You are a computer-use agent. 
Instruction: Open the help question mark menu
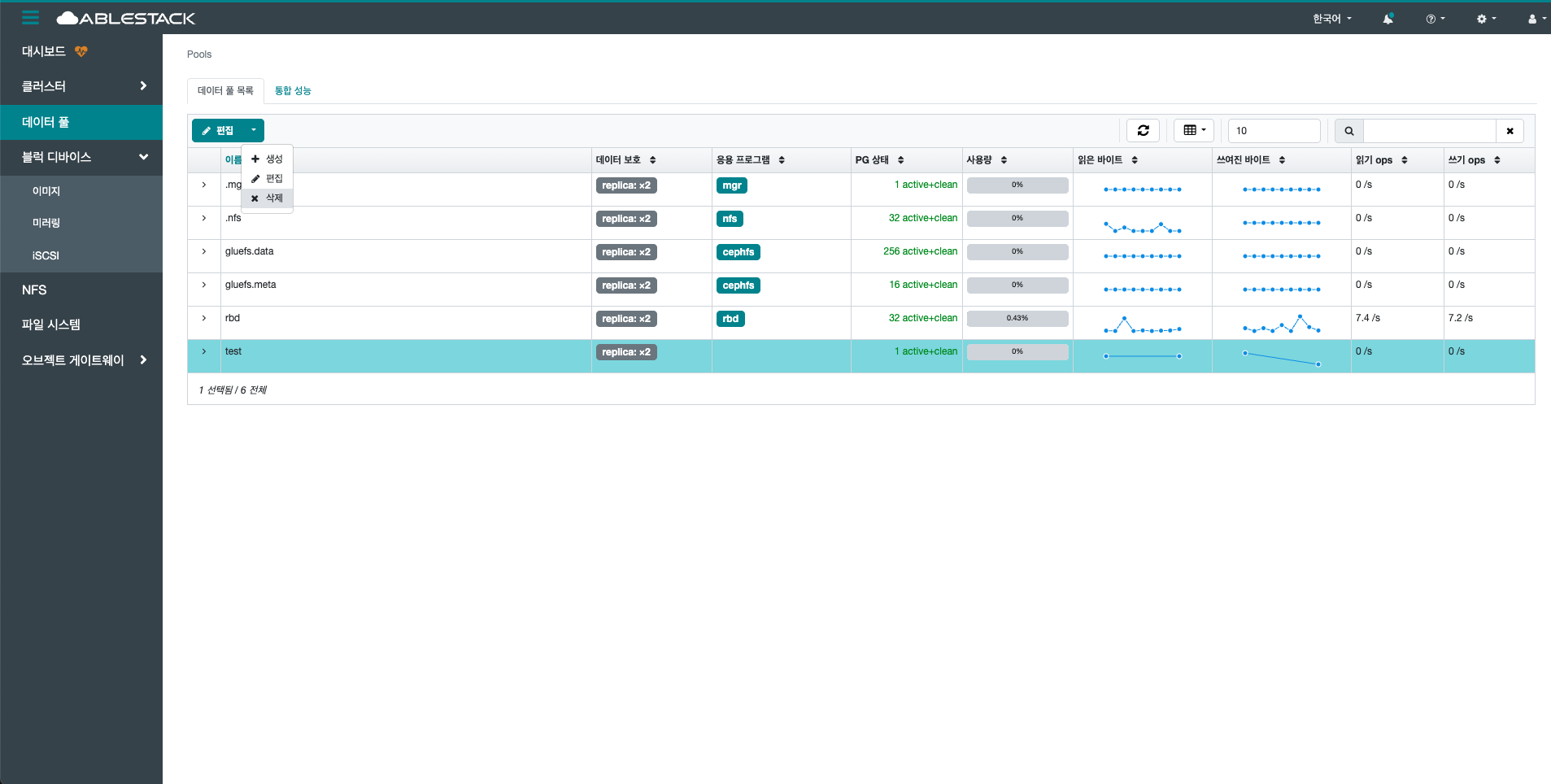tap(1435, 19)
